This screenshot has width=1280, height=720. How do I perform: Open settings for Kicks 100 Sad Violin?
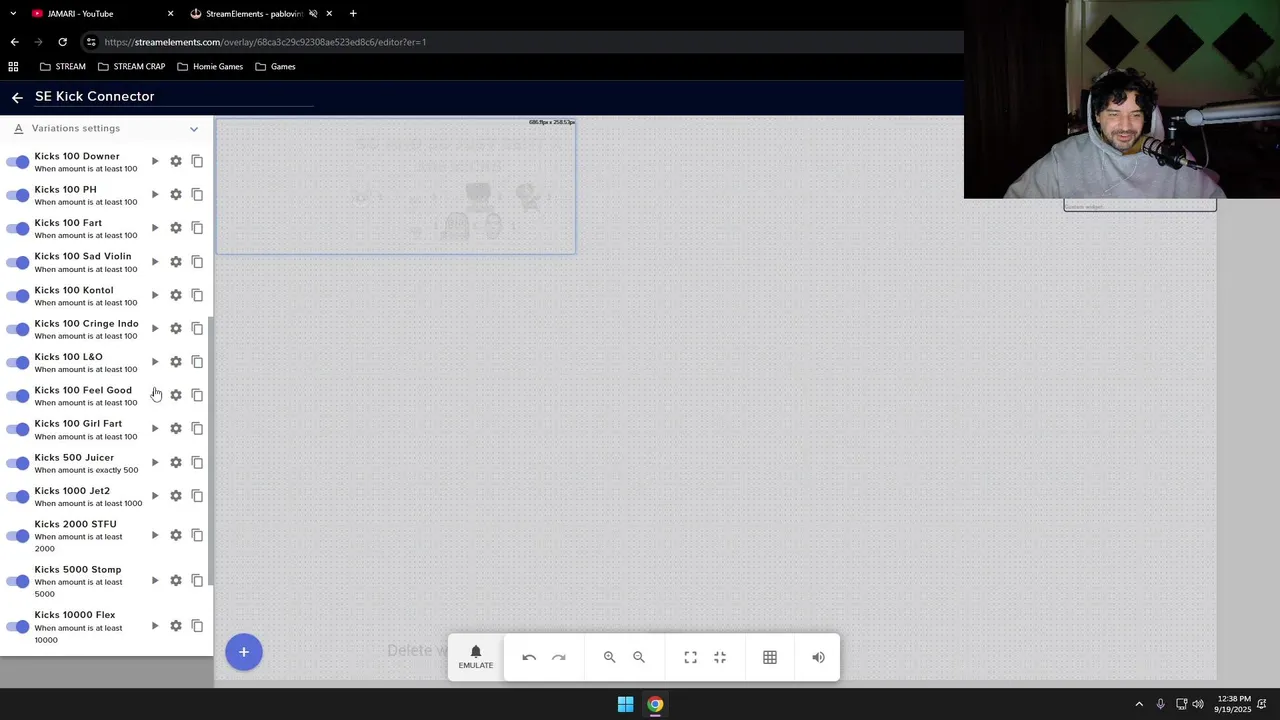(x=176, y=261)
